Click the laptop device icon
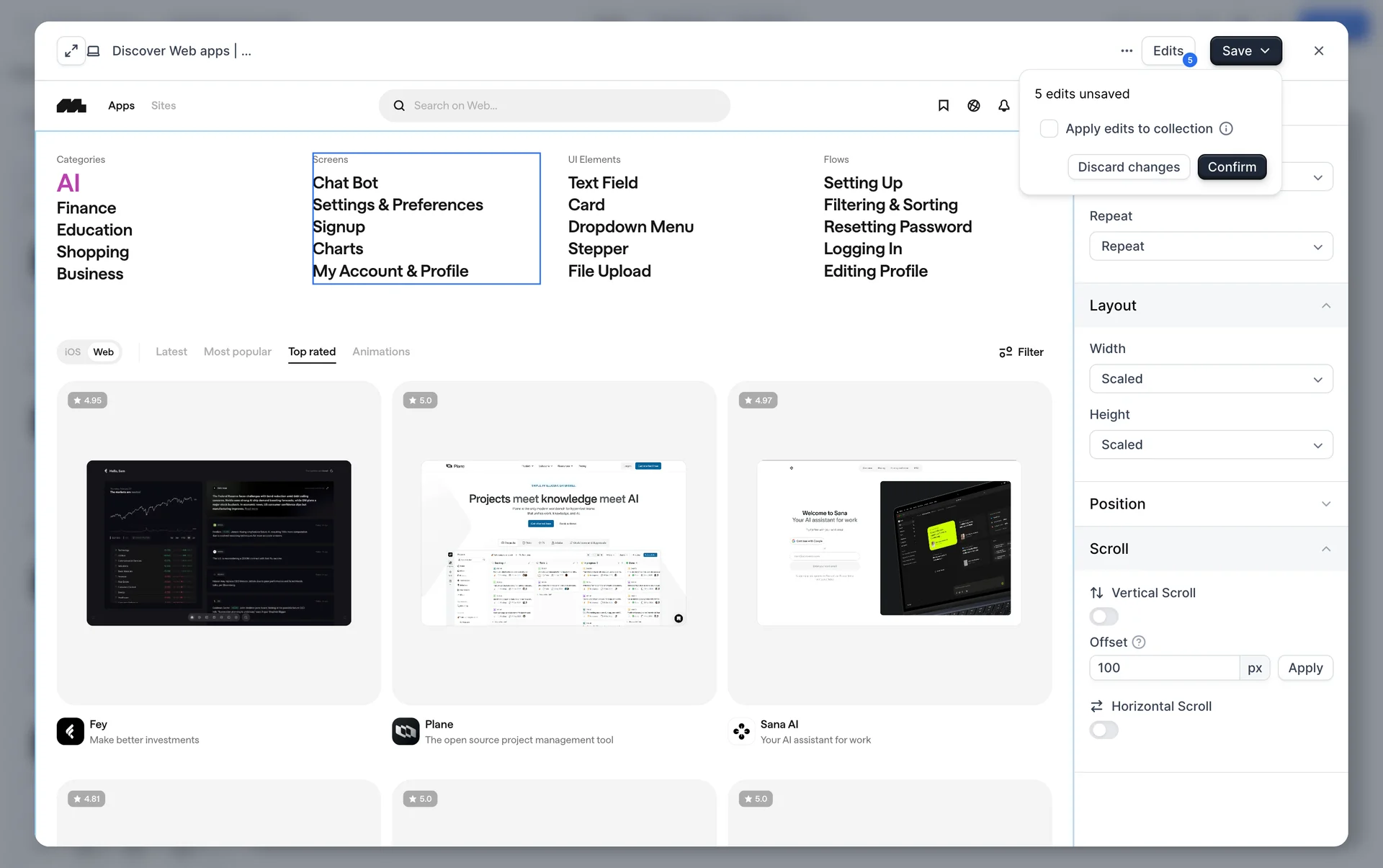This screenshot has width=1383, height=868. (94, 51)
